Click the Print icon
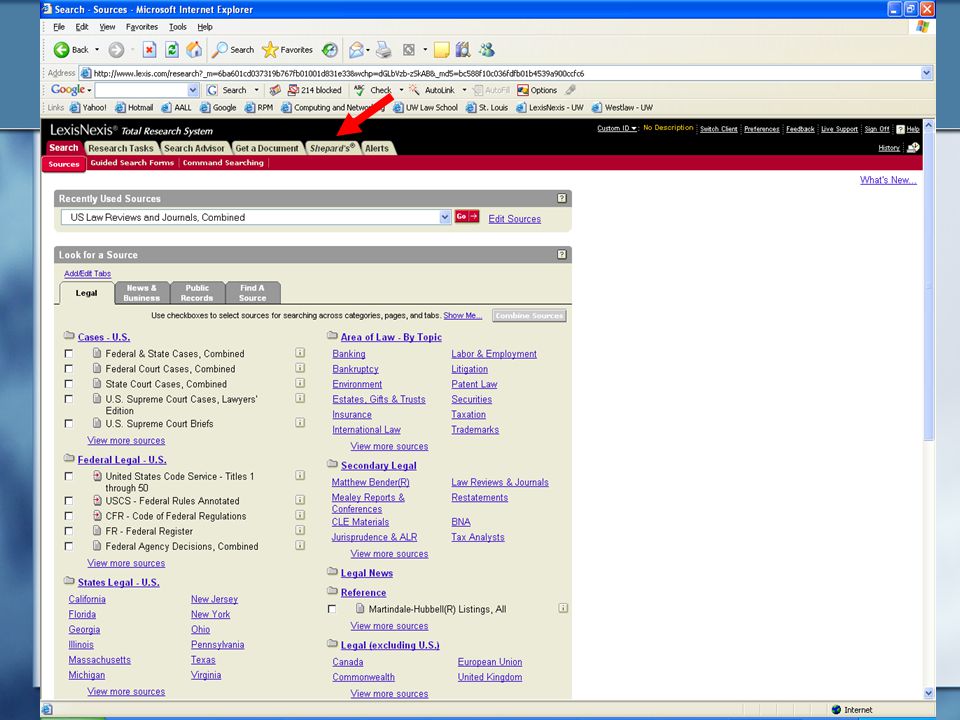Viewport: 960px width, 720px height. 383,50
